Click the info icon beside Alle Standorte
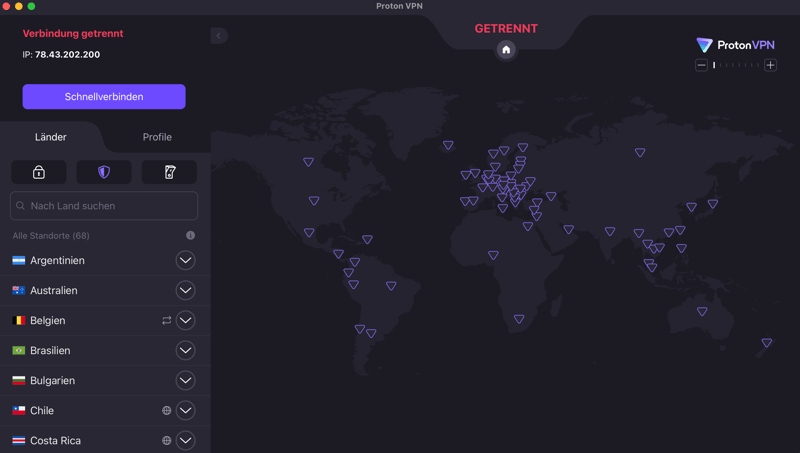 (x=190, y=236)
